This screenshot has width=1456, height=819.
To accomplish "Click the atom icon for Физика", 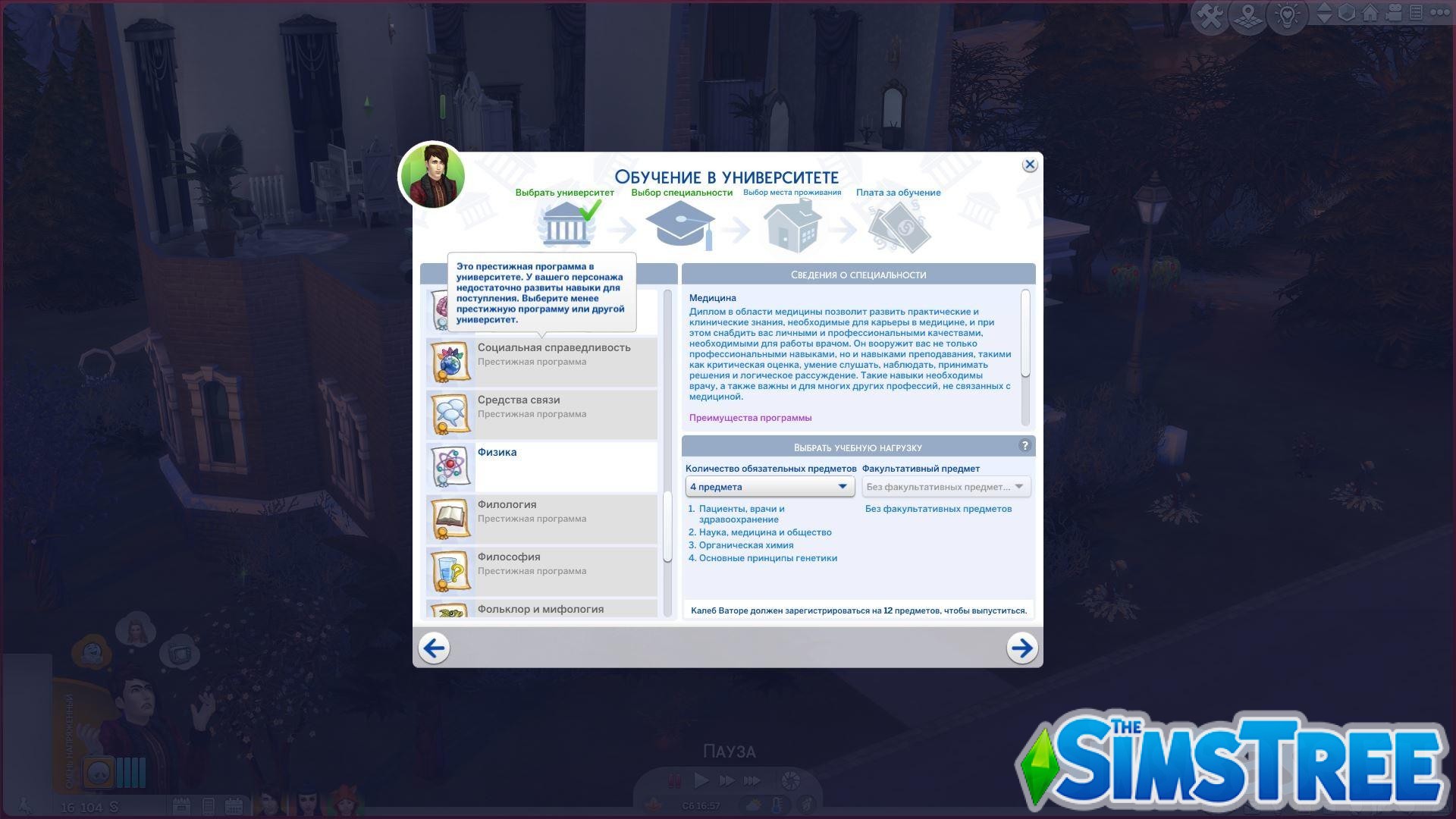I will 450,467.
